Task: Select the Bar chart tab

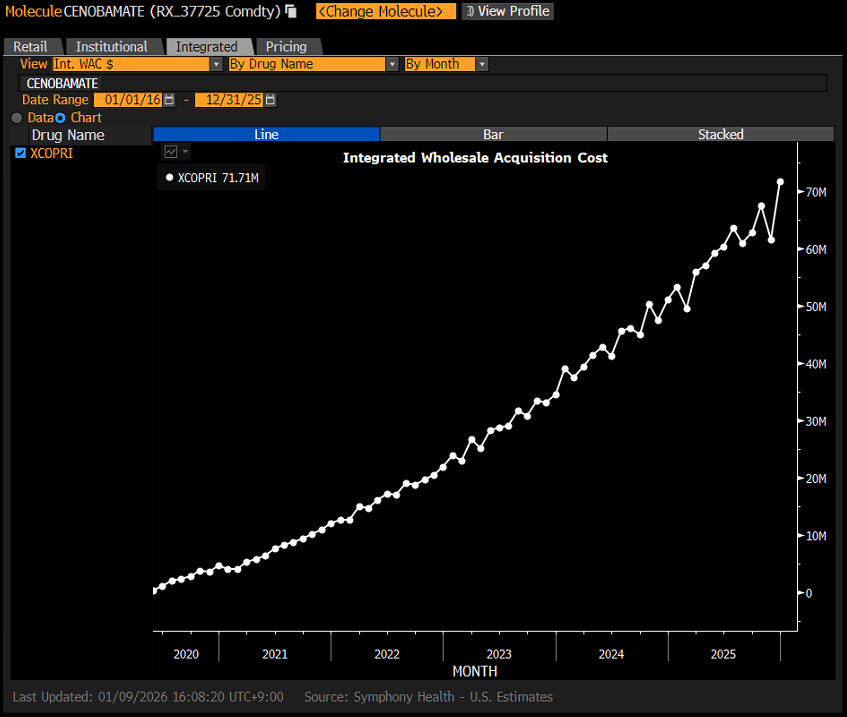Action: point(493,135)
